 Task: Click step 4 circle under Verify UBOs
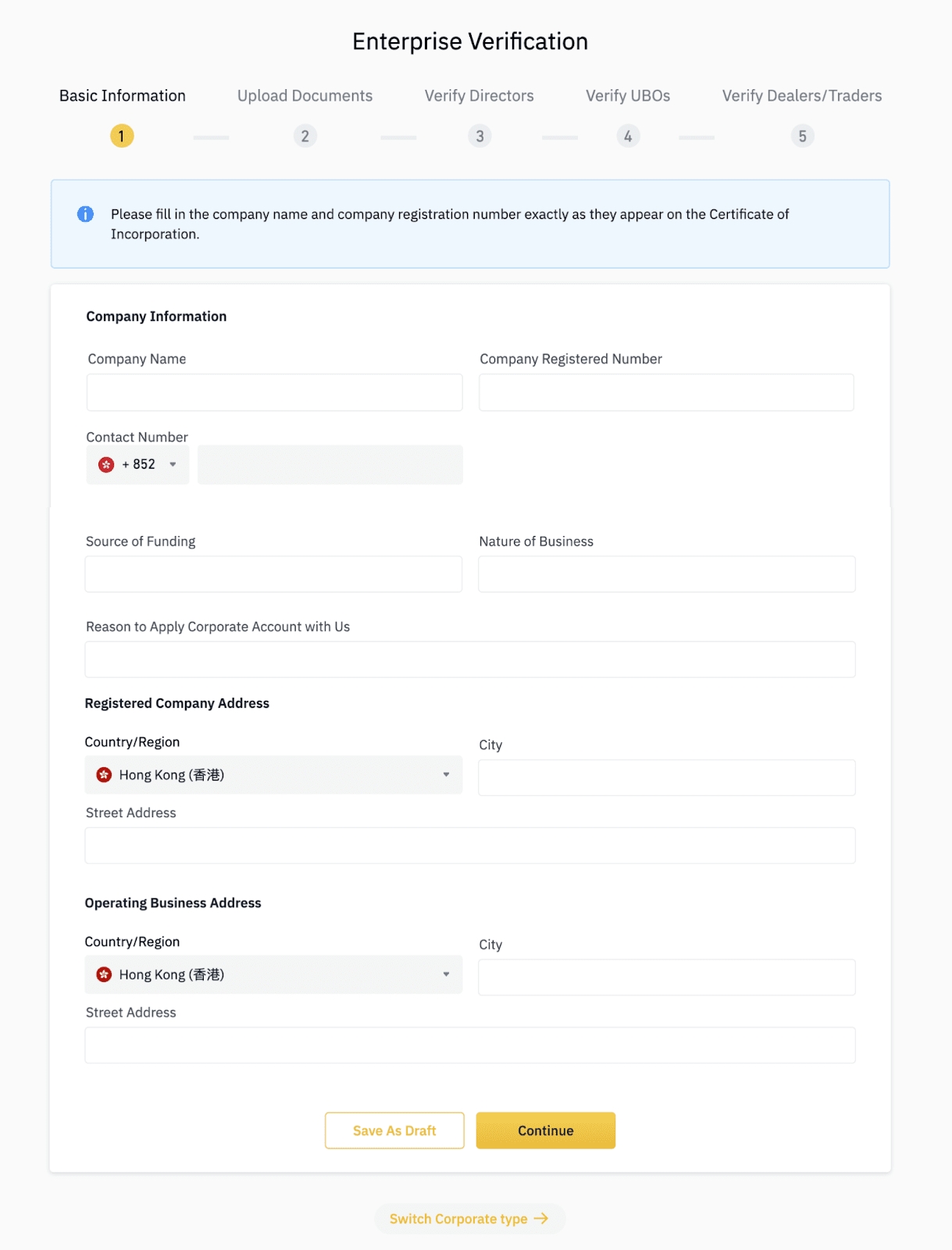click(628, 136)
